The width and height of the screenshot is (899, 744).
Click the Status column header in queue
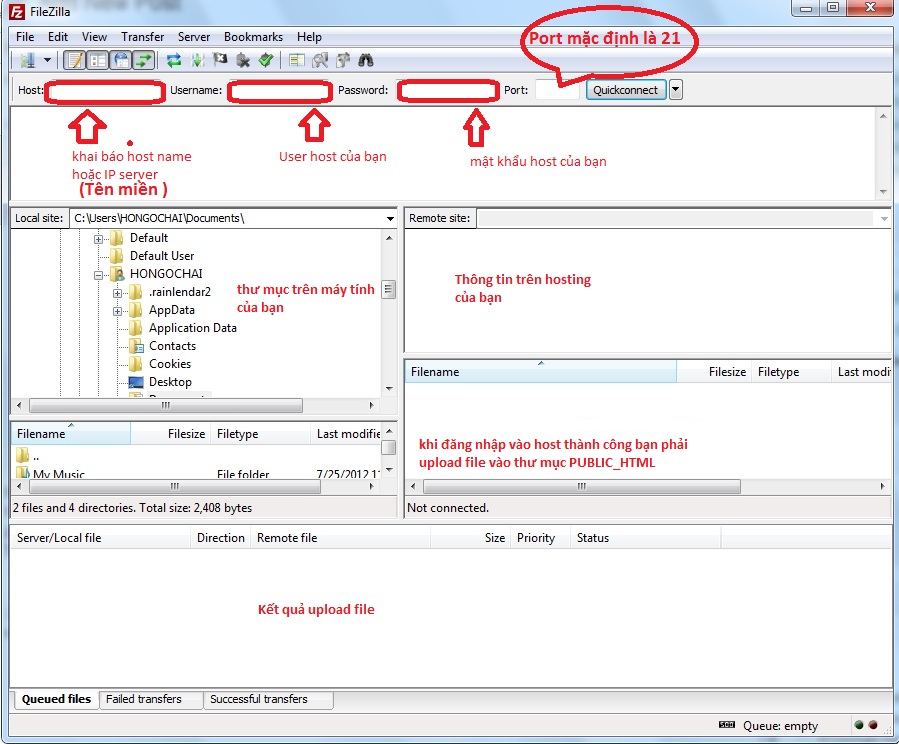point(646,538)
